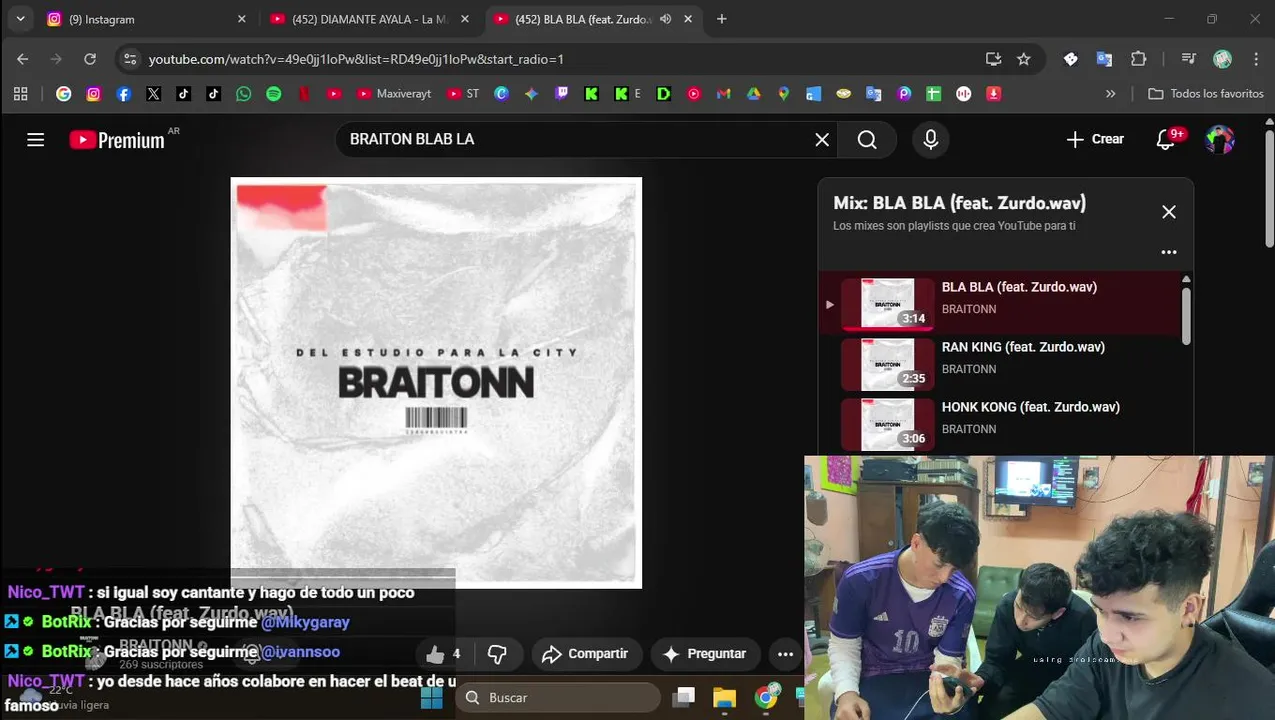Open Google Translate extension icon
The height and width of the screenshot is (720, 1275).
click(1104, 59)
